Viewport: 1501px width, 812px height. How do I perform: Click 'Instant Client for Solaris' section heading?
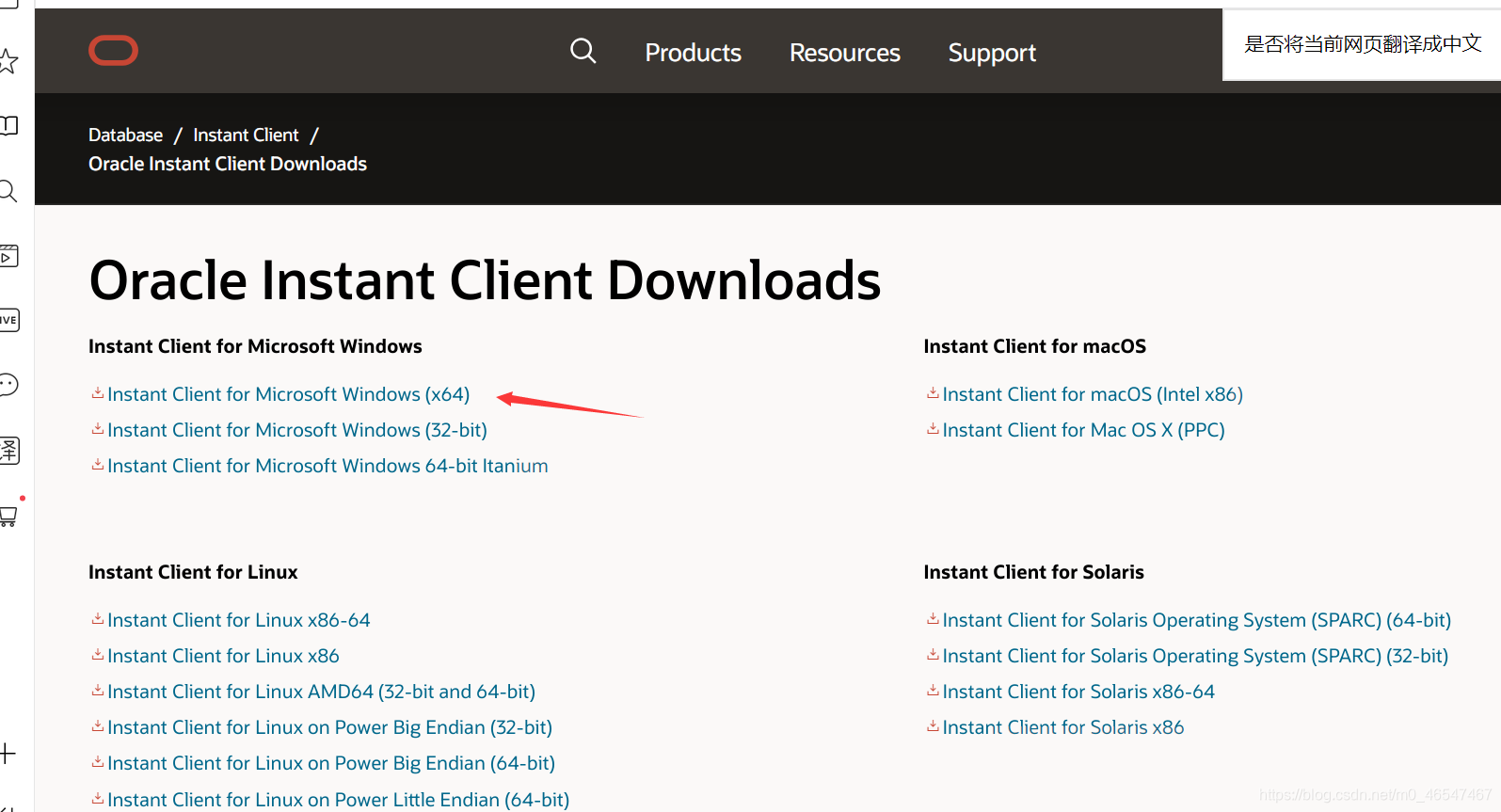pyautogui.click(x=1033, y=572)
